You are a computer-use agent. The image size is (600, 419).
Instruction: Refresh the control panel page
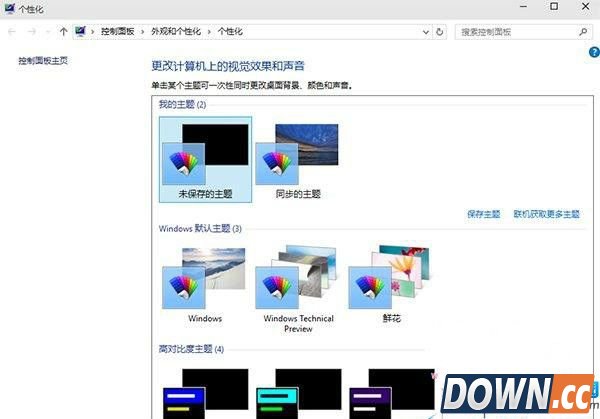[440, 32]
